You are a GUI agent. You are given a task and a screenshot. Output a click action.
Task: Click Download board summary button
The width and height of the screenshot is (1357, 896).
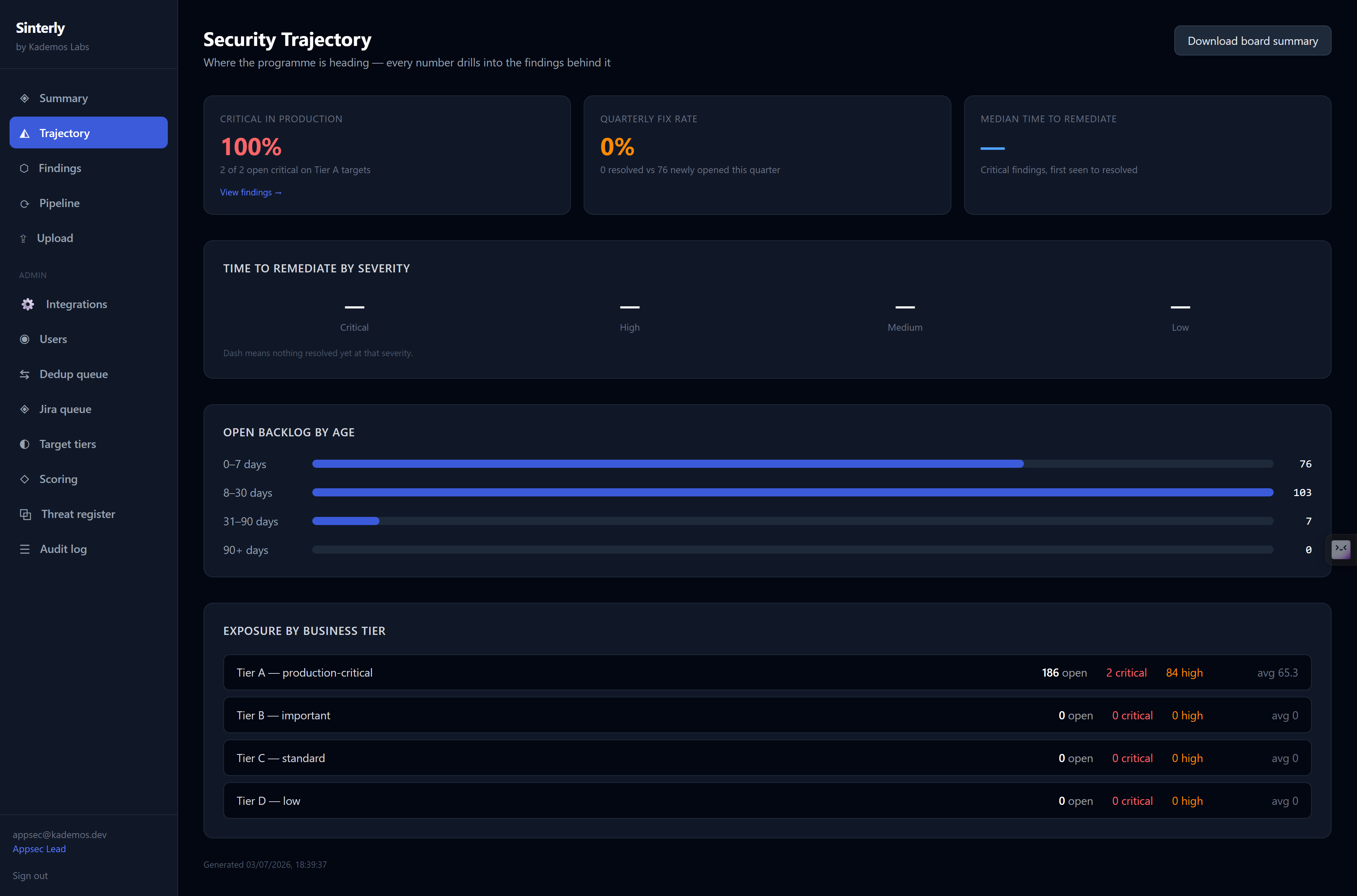tap(1252, 41)
